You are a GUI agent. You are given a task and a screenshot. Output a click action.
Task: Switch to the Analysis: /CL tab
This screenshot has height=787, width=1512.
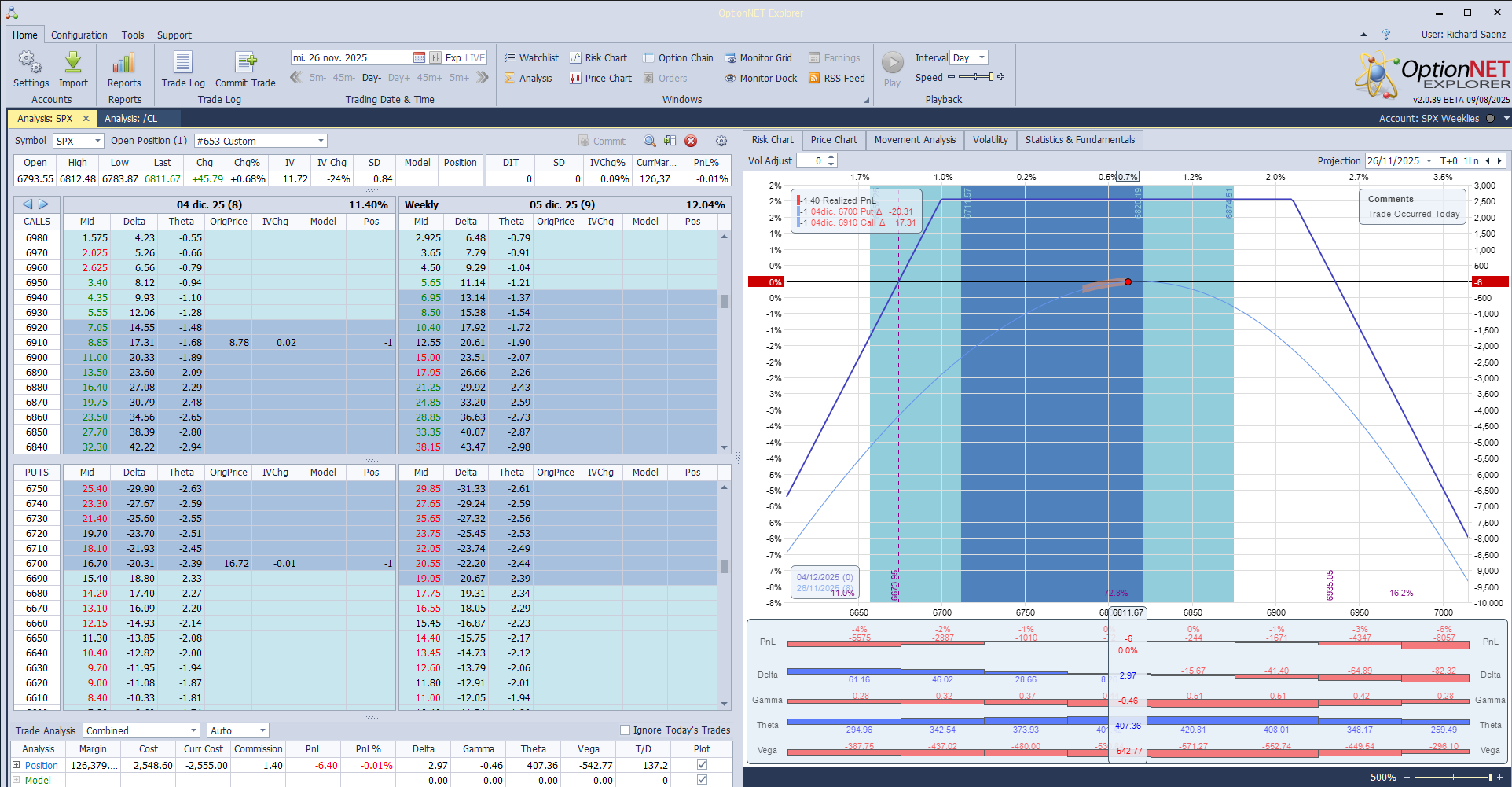coord(130,118)
